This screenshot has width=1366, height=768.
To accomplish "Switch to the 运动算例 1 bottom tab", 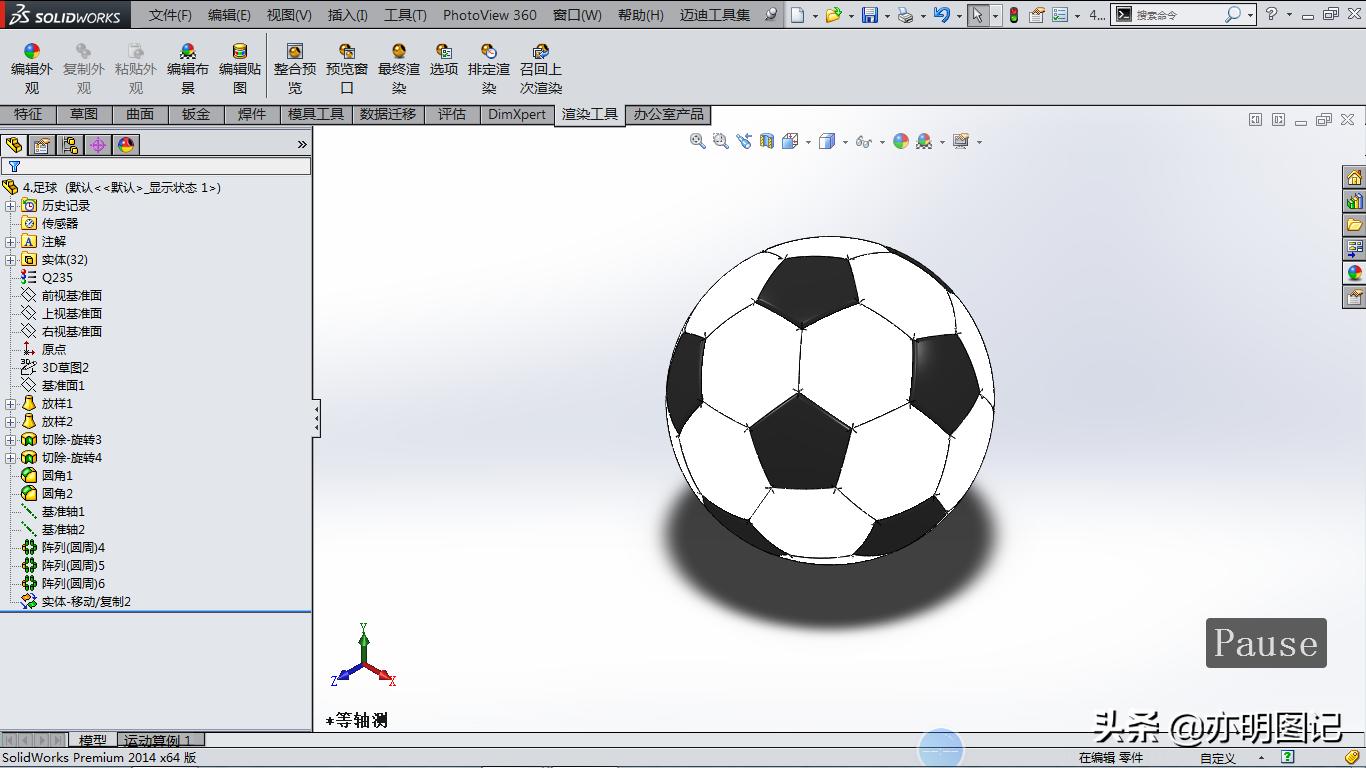I will coord(160,740).
